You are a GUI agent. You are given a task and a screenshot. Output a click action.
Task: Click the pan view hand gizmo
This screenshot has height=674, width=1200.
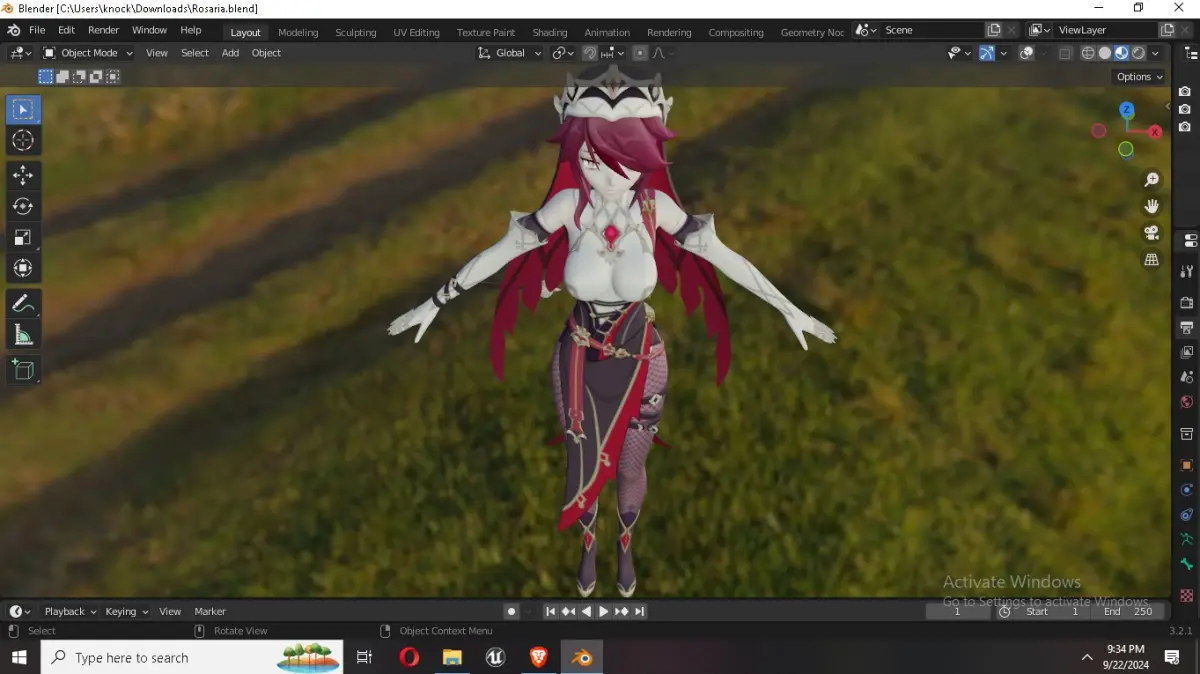[x=1152, y=206]
